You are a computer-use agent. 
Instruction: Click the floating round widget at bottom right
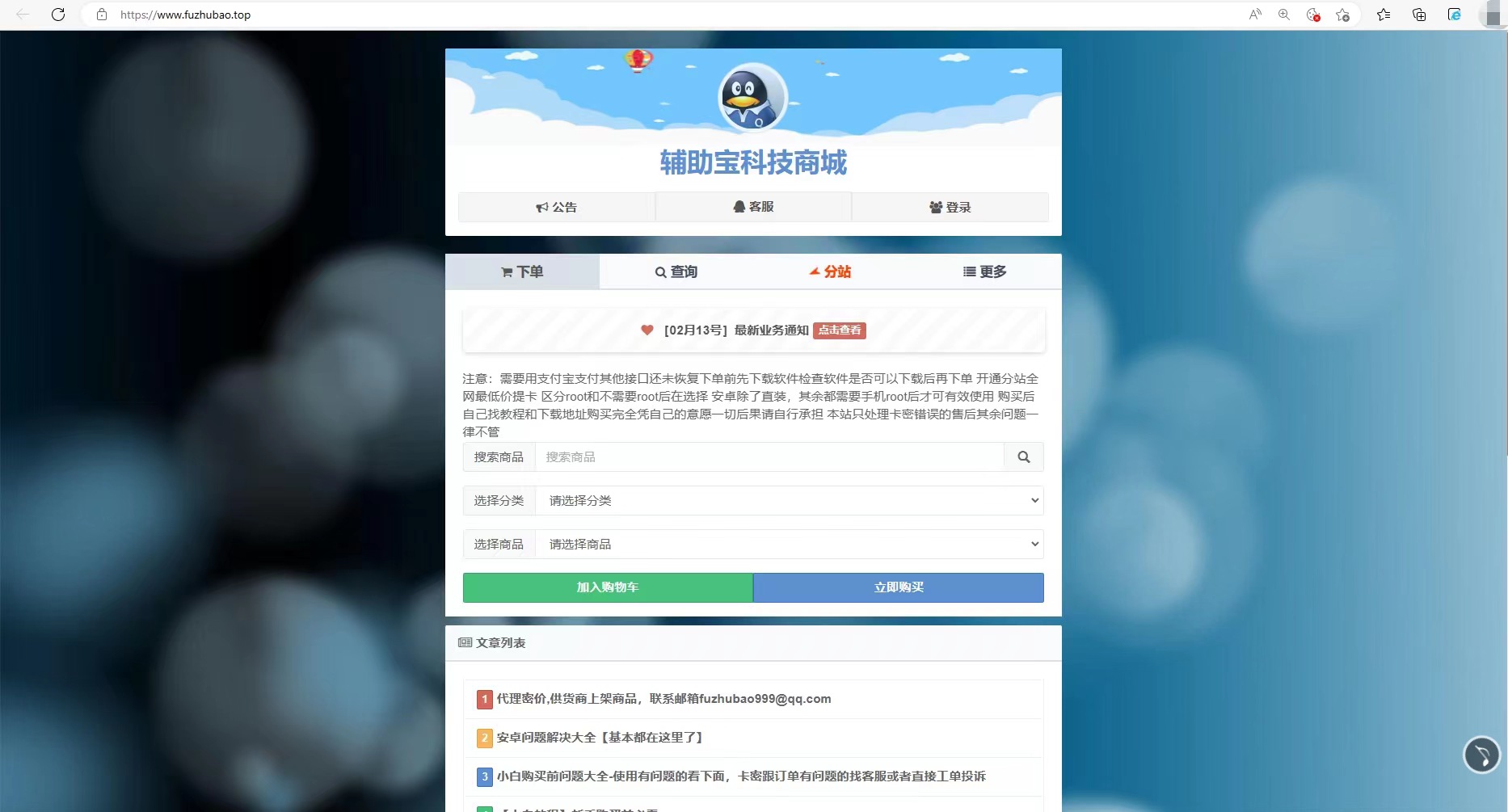(x=1481, y=755)
